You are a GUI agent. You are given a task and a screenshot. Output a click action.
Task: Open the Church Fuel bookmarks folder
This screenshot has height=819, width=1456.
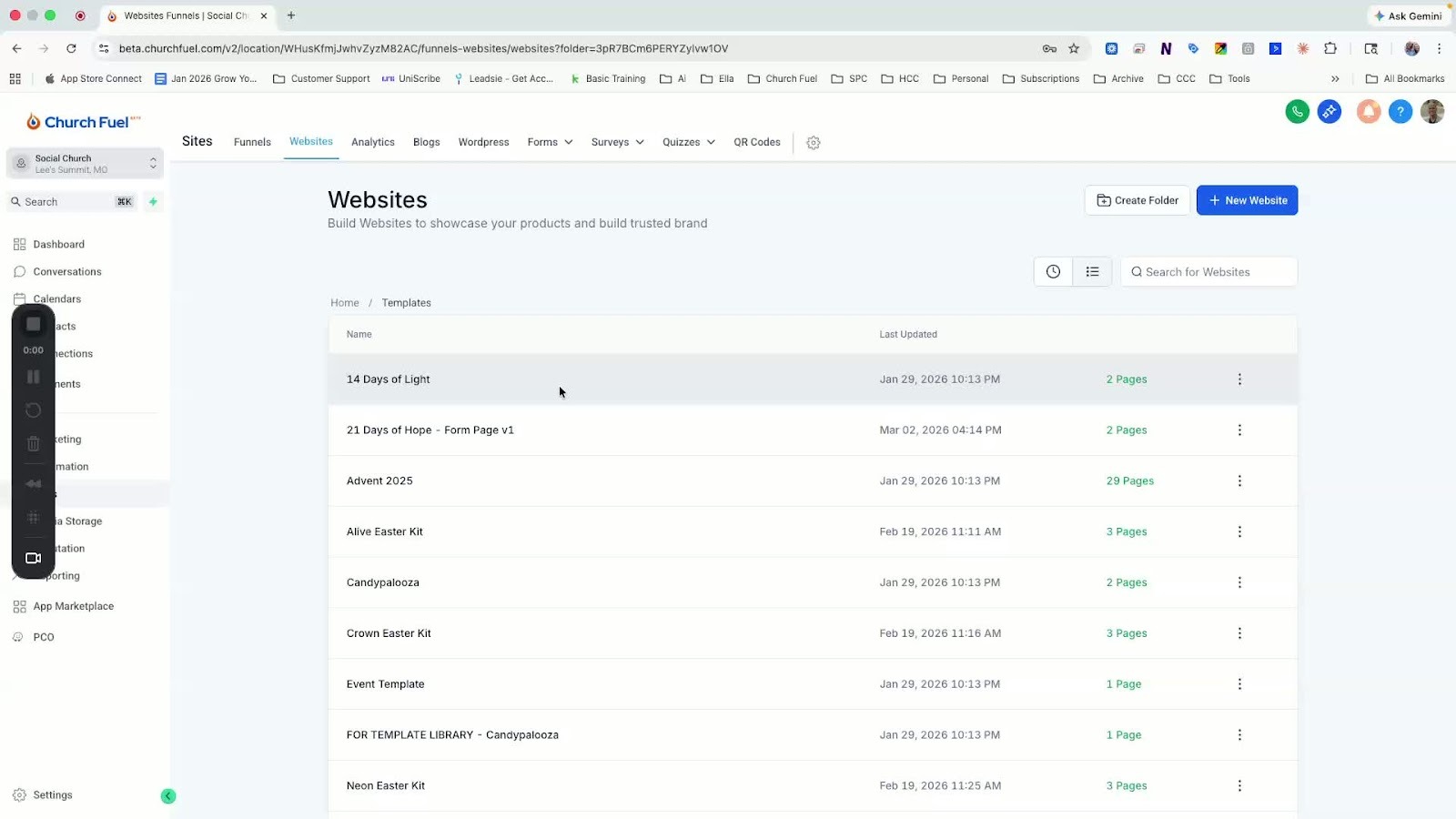pos(783,78)
